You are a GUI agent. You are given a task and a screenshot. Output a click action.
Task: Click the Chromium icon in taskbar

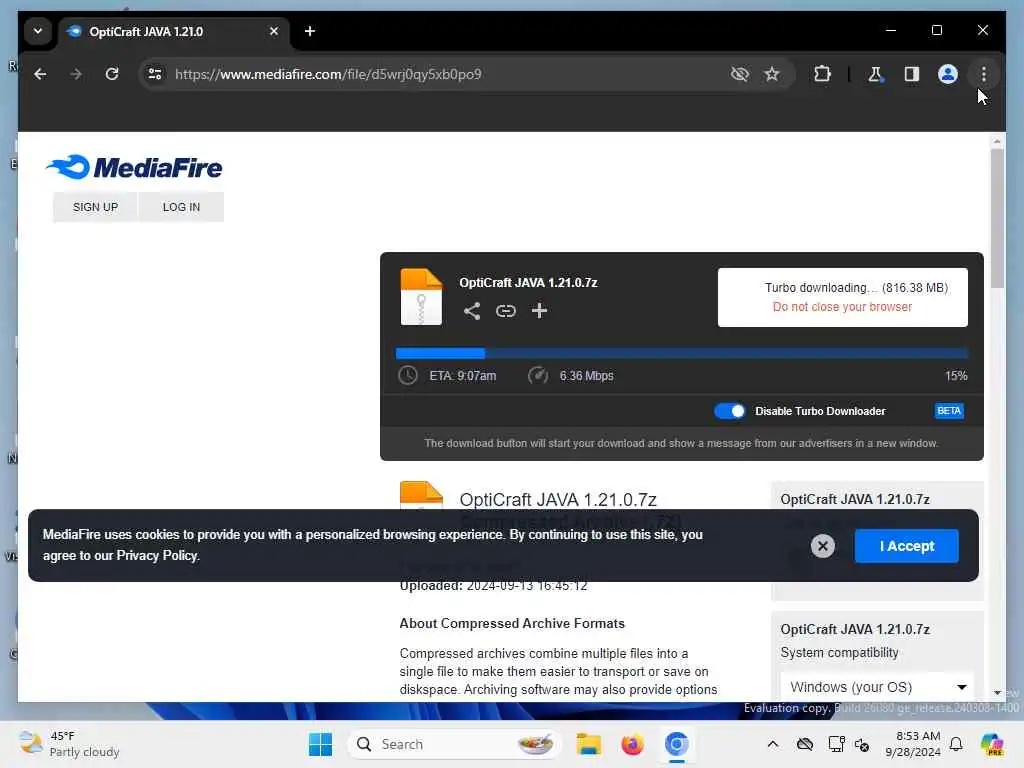point(677,744)
